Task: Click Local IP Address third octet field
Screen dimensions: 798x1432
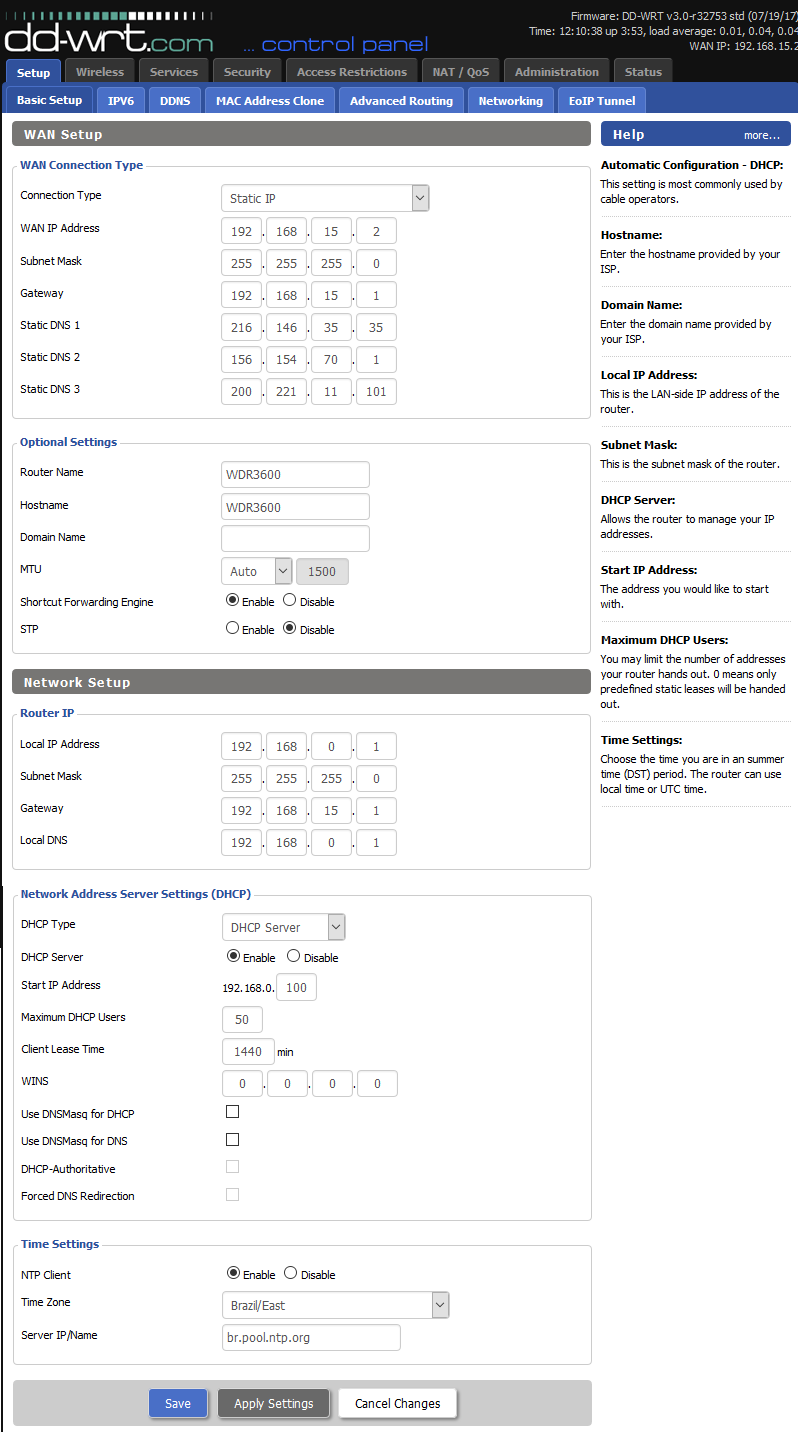Action: point(331,746)
